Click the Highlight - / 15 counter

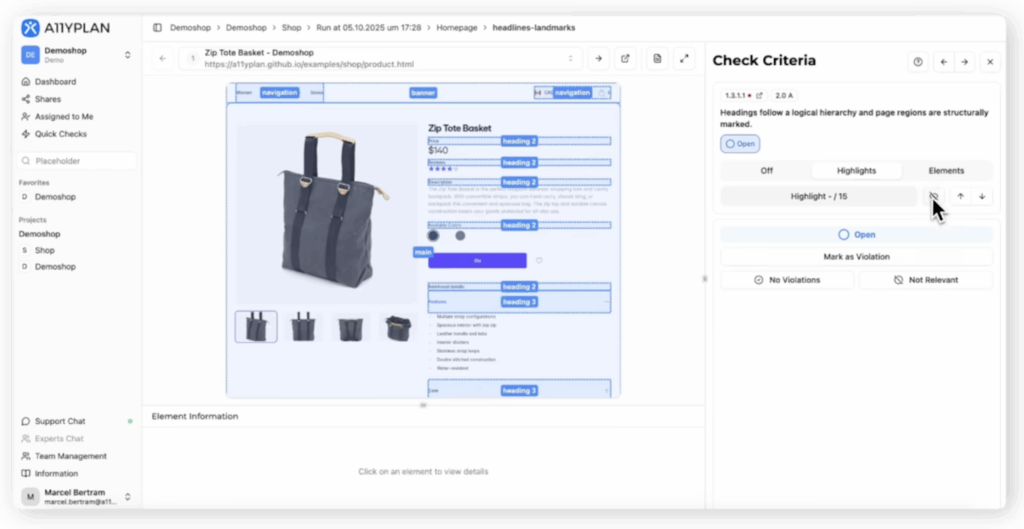819,196
